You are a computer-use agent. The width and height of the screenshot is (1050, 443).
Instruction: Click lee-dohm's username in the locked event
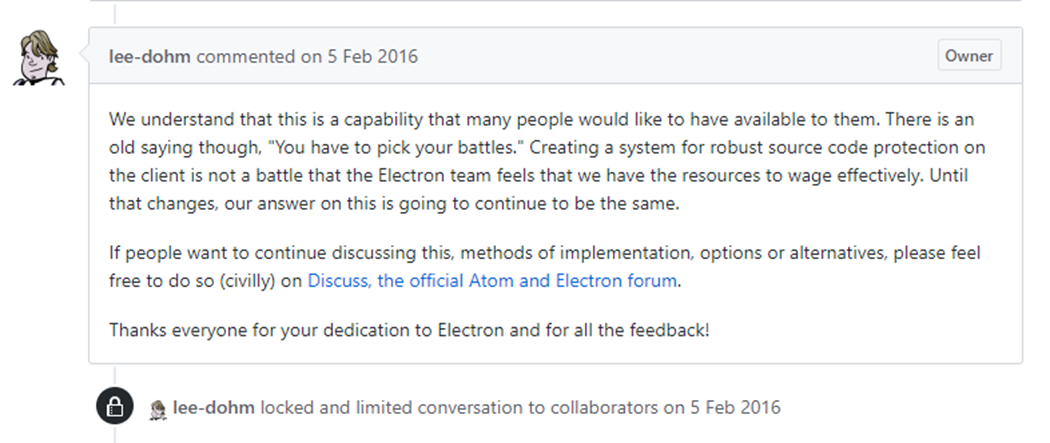[x=216, y=408]
